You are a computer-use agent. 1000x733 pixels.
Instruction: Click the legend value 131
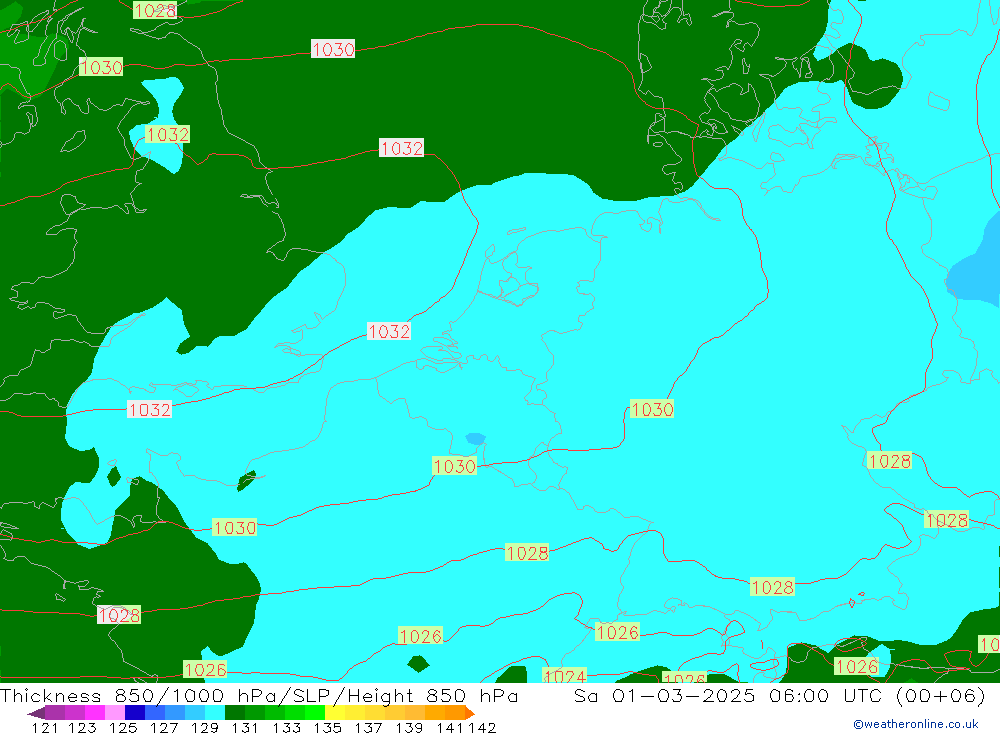click(245, 728)
